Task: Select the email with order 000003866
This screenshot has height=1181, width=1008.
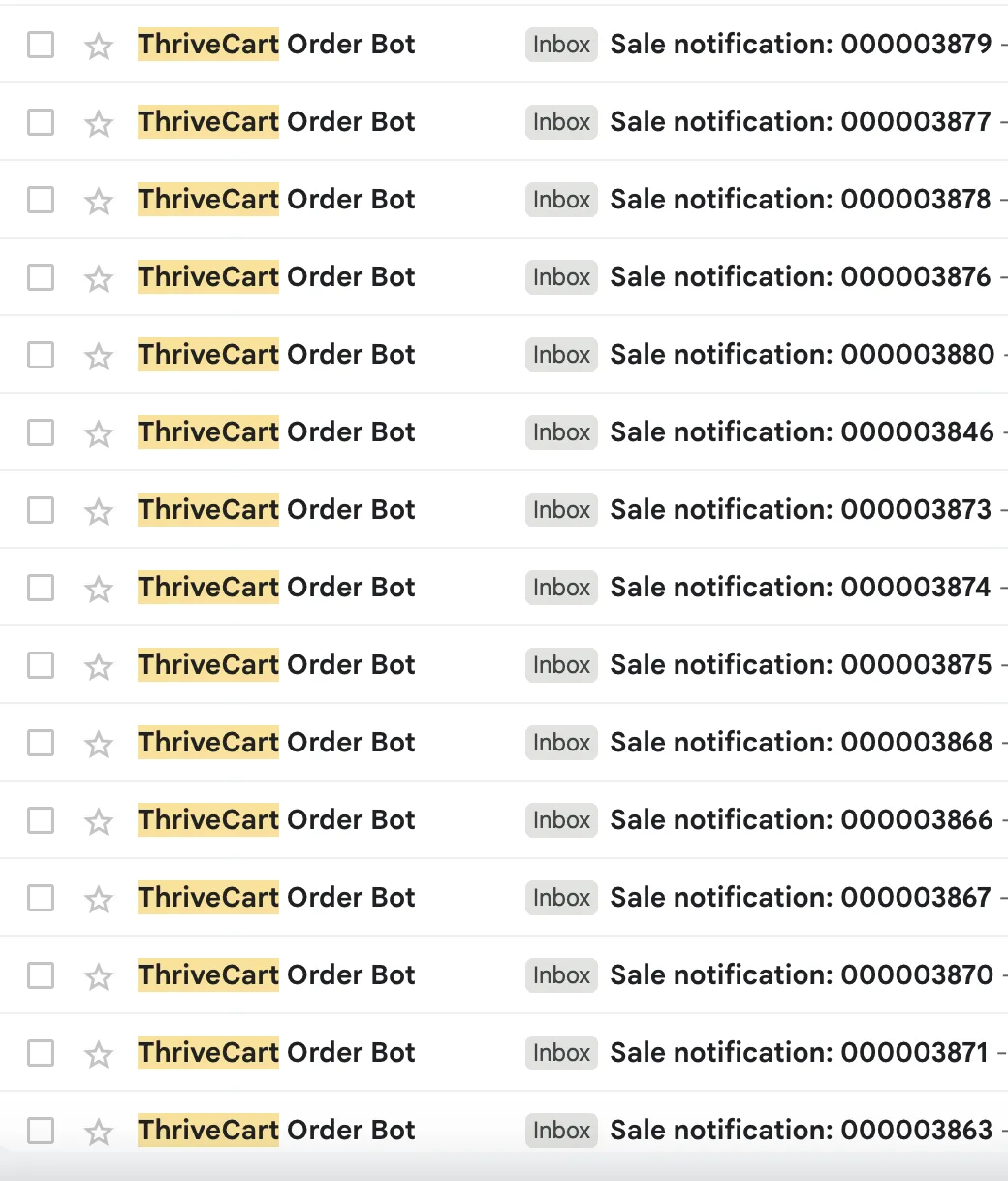Action: [41, 820]
